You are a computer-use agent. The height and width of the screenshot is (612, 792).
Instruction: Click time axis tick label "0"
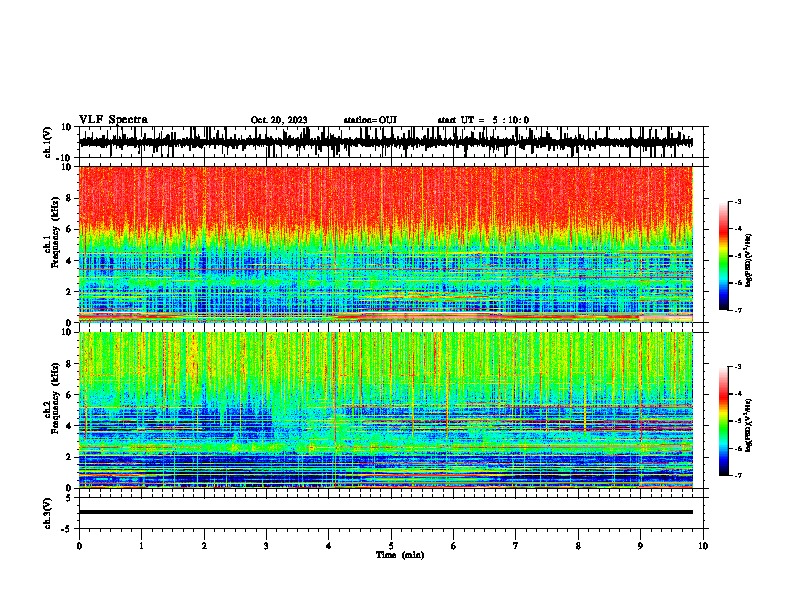[x=79, y=546]
